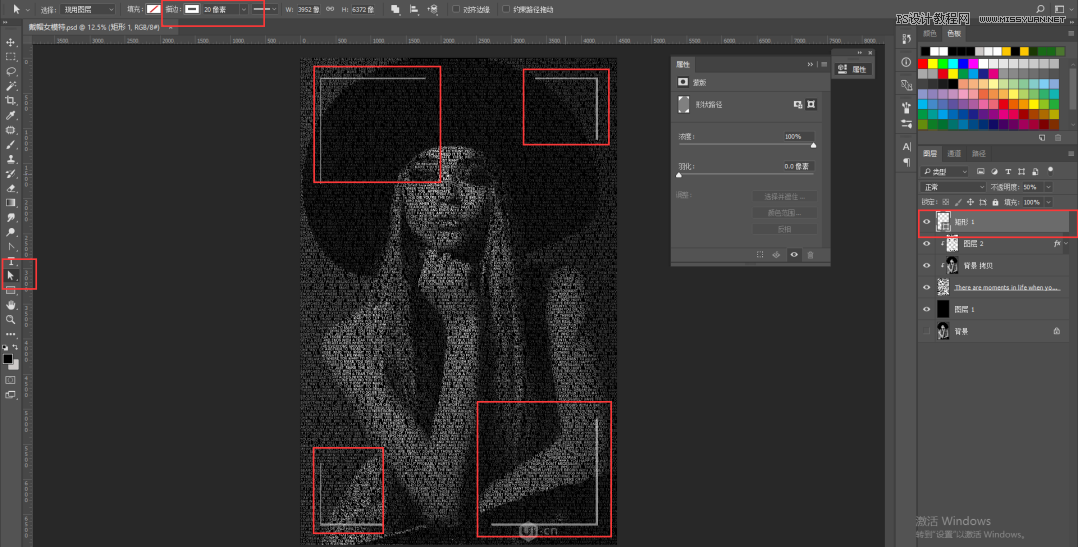Select the Clone Stamp tool
This screenshot has width=1078, height=547.
(x=10, y=159)
